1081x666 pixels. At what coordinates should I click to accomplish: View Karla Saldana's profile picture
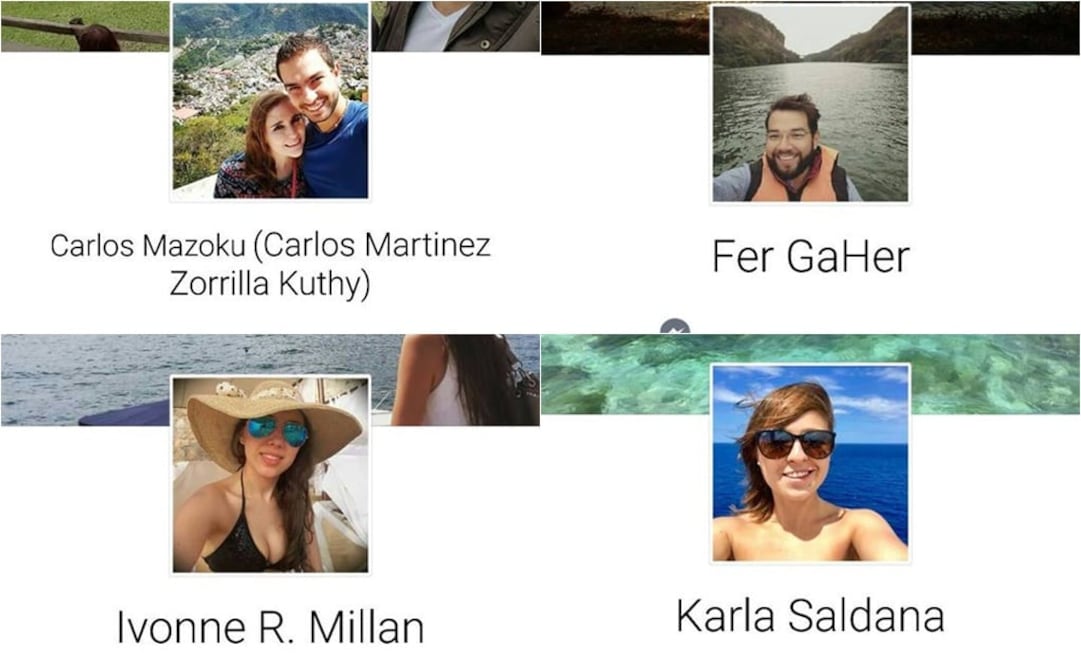coord(810,463)
